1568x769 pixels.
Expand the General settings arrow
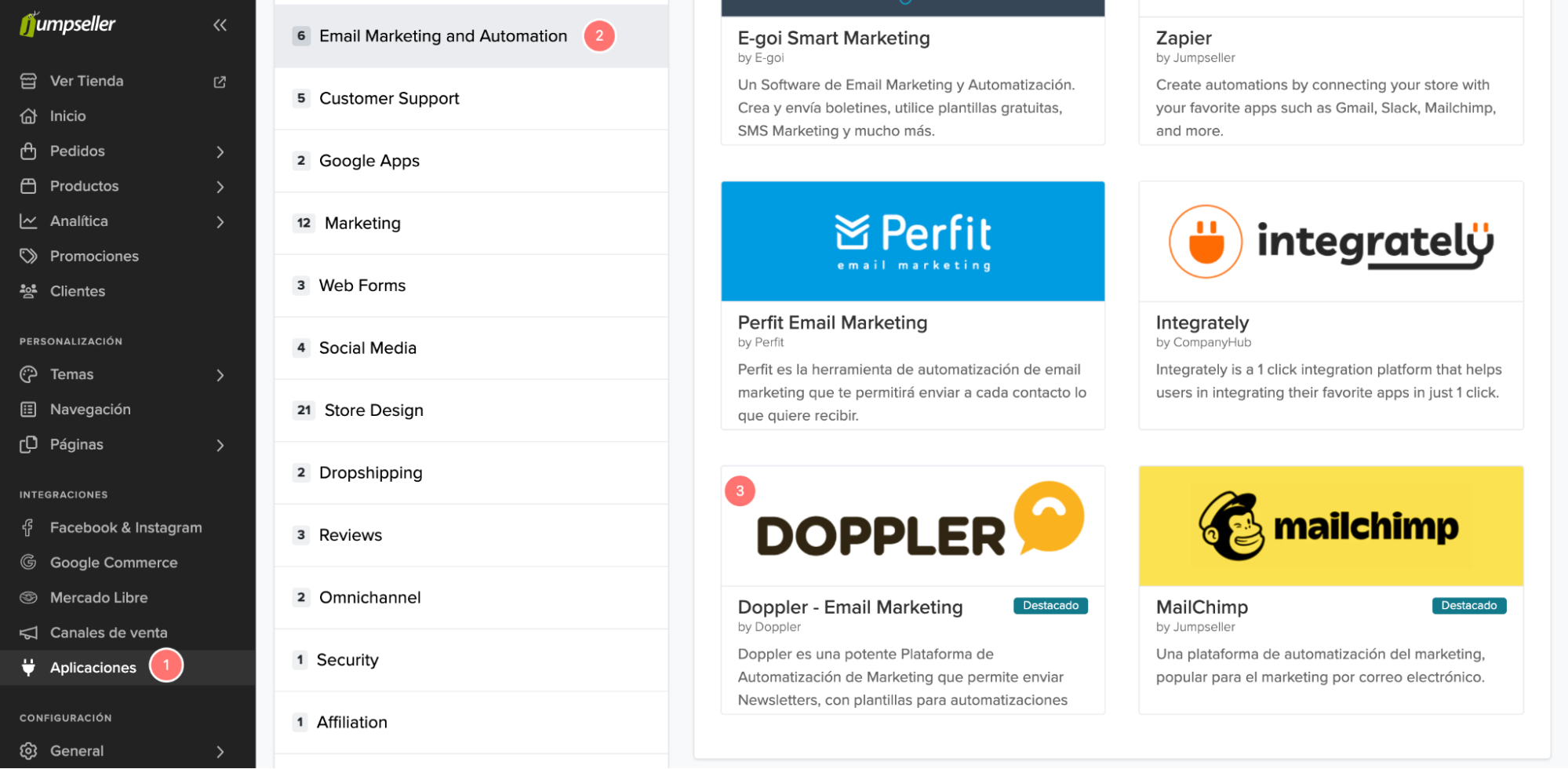220,752
